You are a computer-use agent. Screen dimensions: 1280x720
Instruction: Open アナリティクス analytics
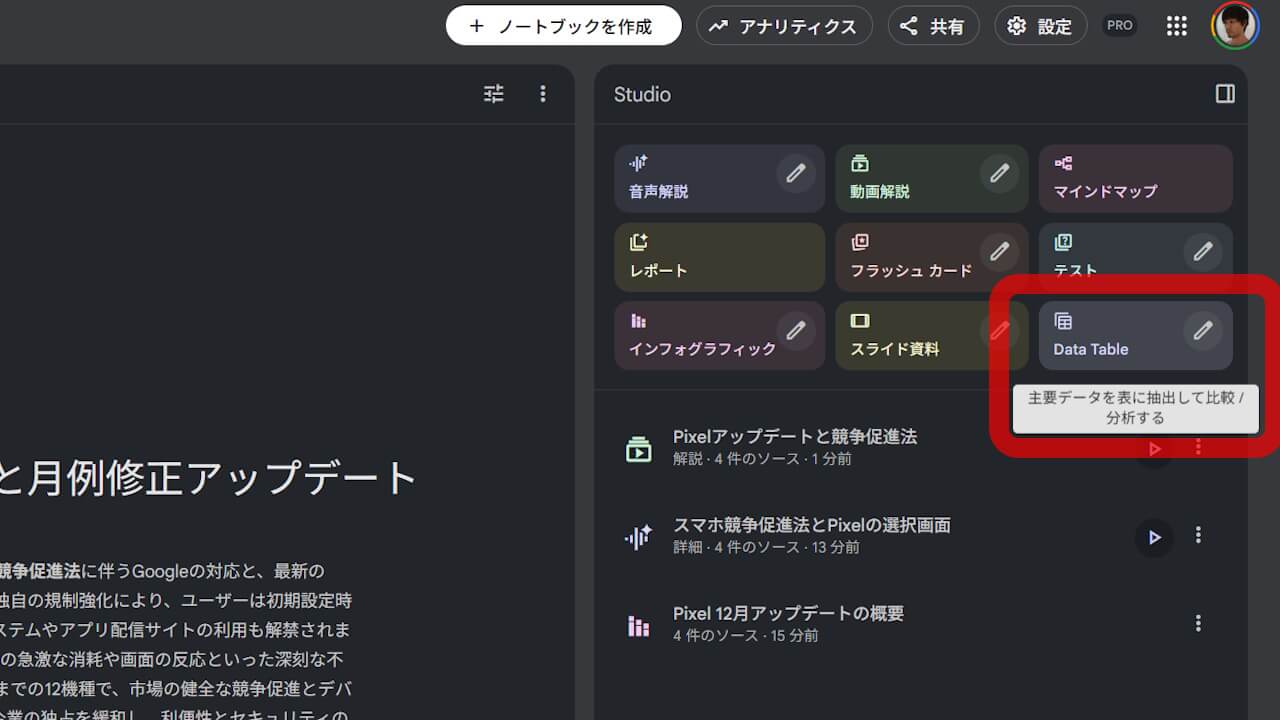[x=784, y=25]
